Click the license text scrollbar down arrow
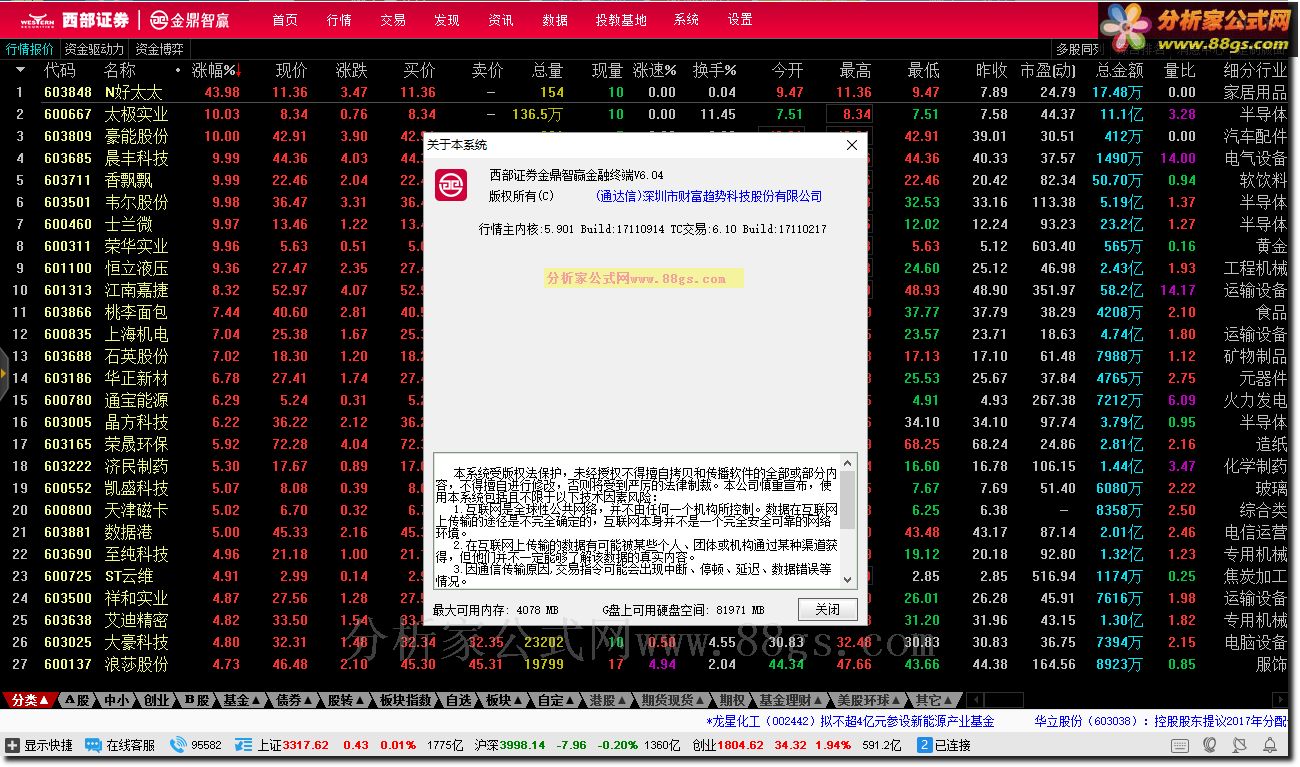1300x767 pixels. click(x=848, y=580)
